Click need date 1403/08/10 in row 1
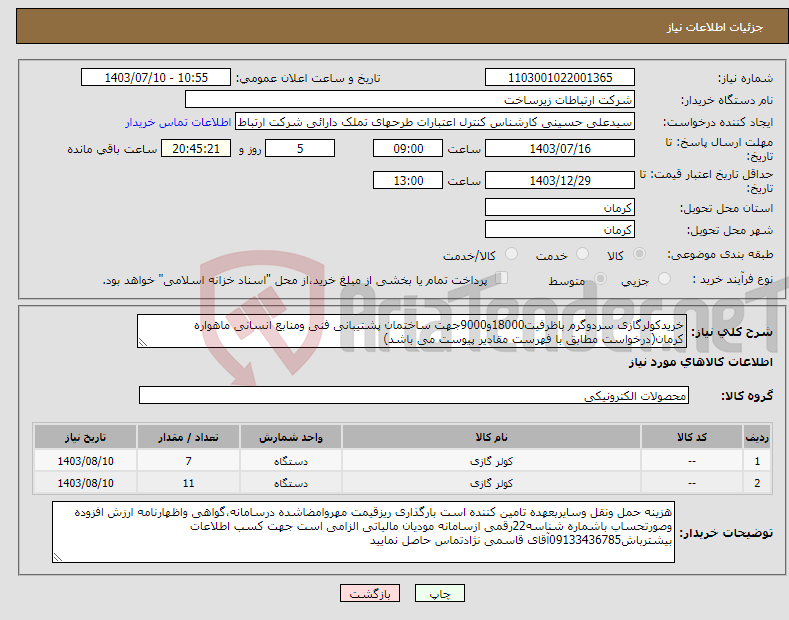 coord(86,461)
